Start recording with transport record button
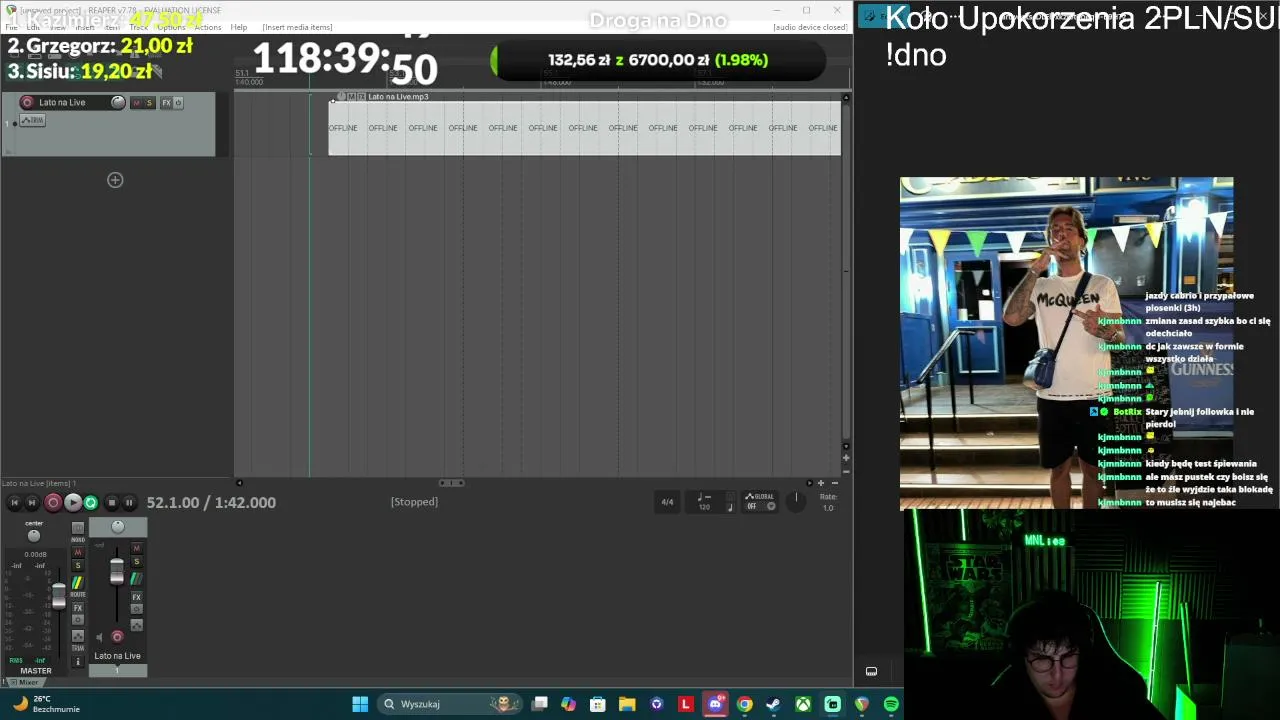 pos(53,503)
